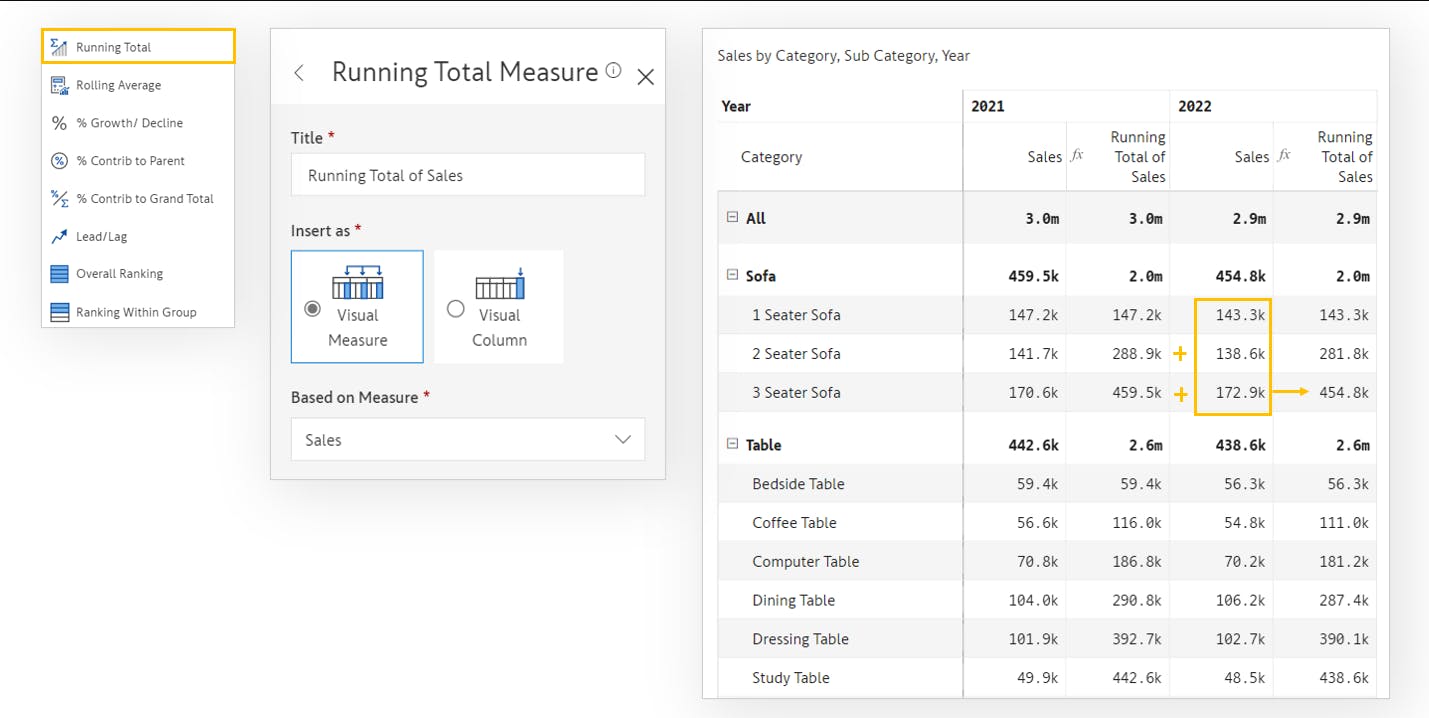Click the Lead/Lag arrow icon
Screen dimensions: 1429x718
coord(59,237)
